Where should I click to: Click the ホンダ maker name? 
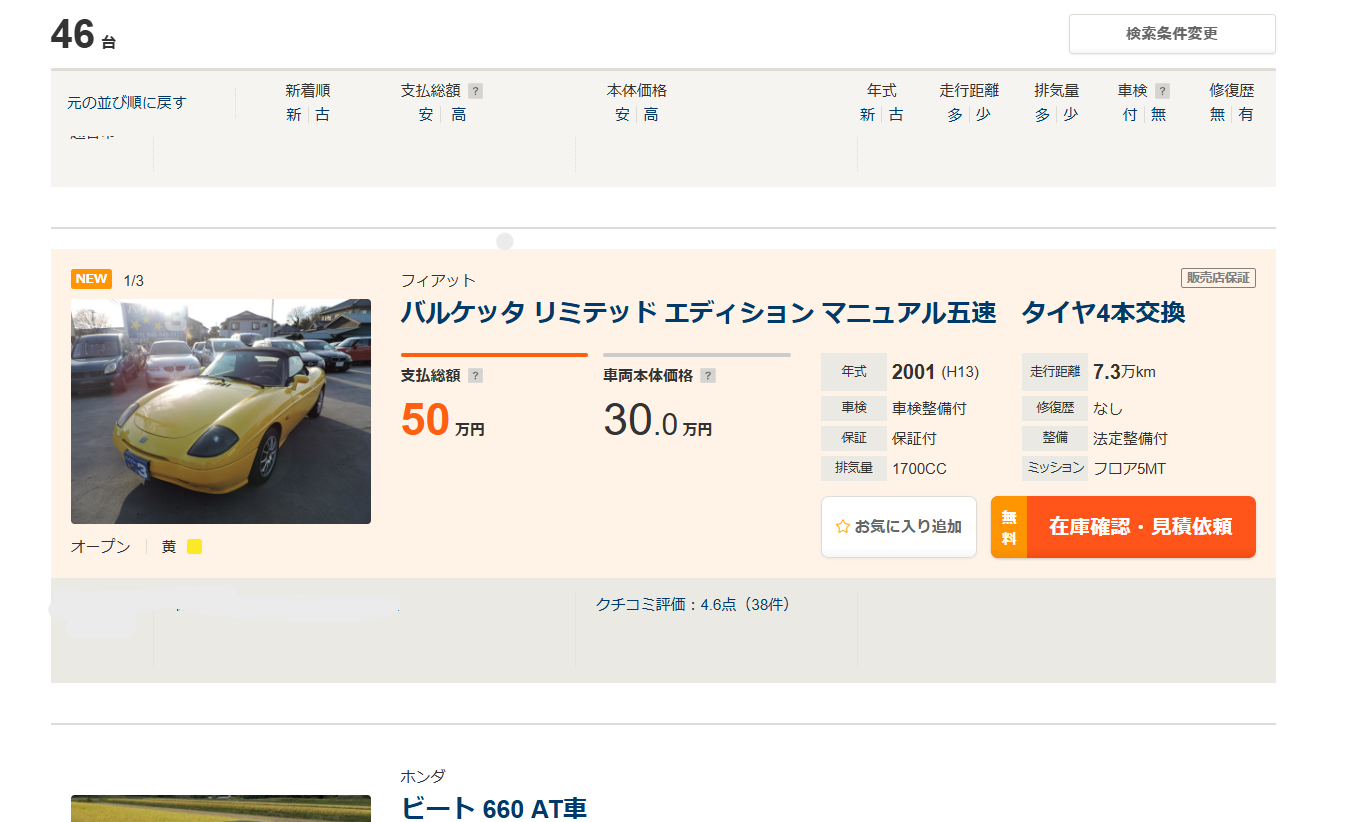[x=423, y=776]
